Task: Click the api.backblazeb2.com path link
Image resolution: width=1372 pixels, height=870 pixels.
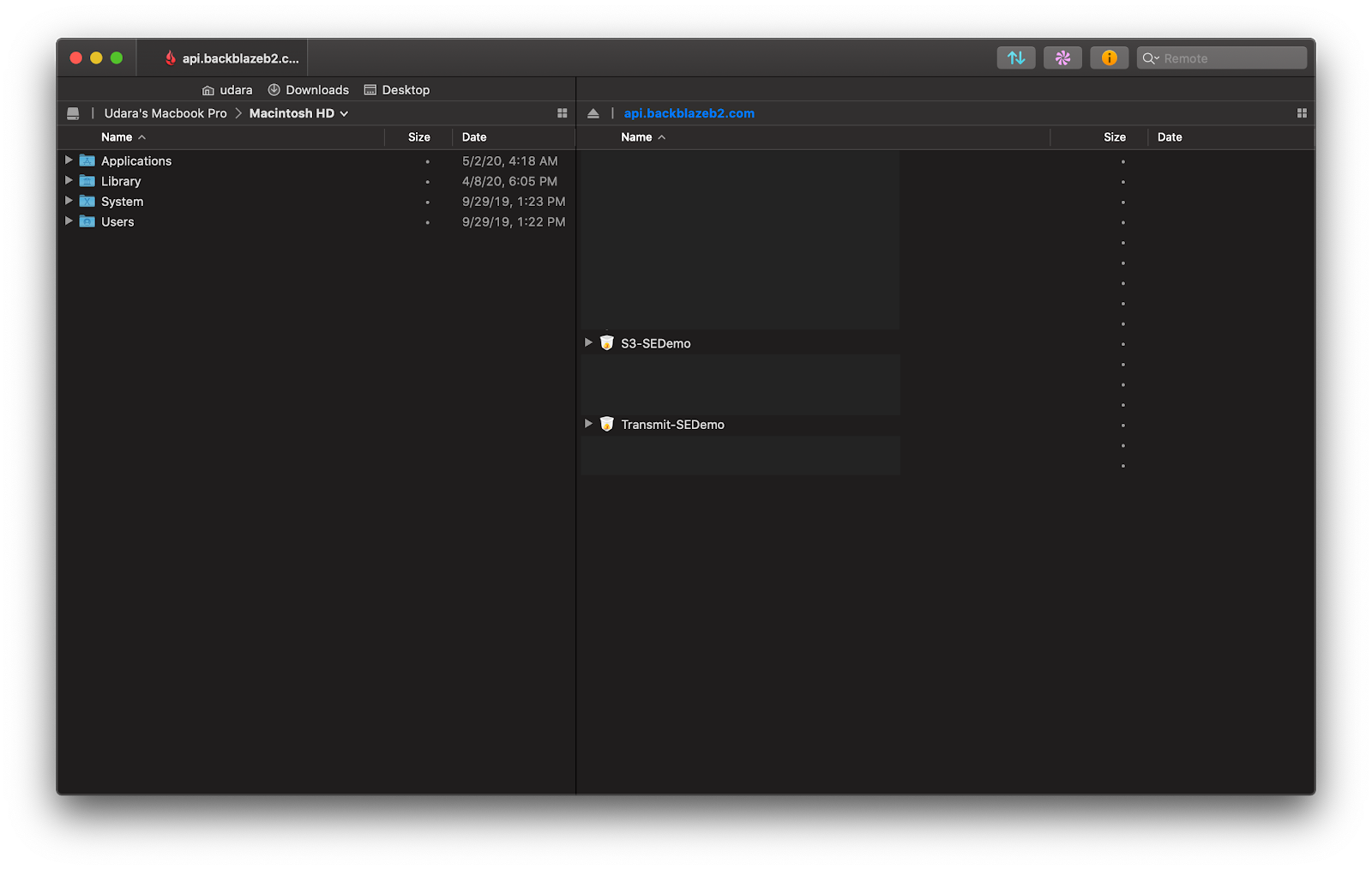Action: pos(689,113)
